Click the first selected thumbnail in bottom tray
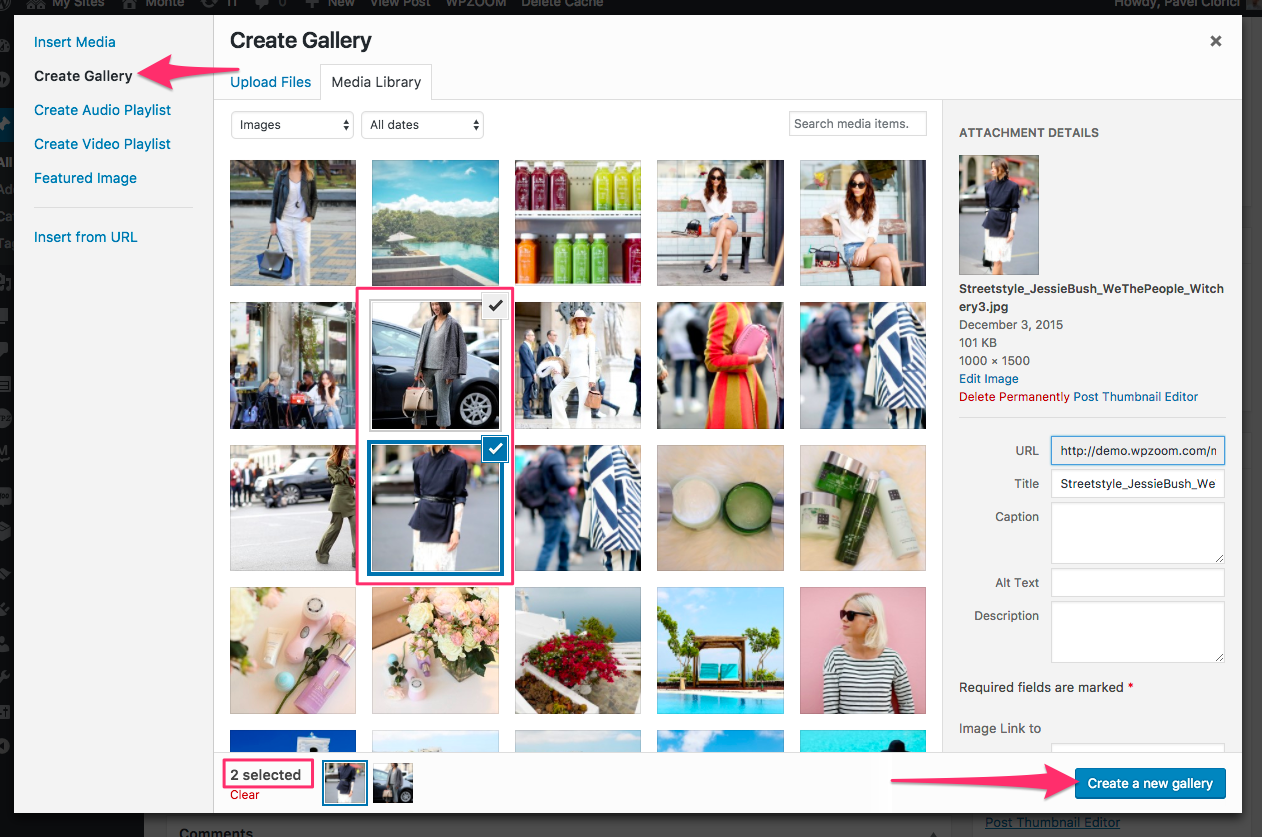Viewport: 1262px width, 837px height. [345, 783]
